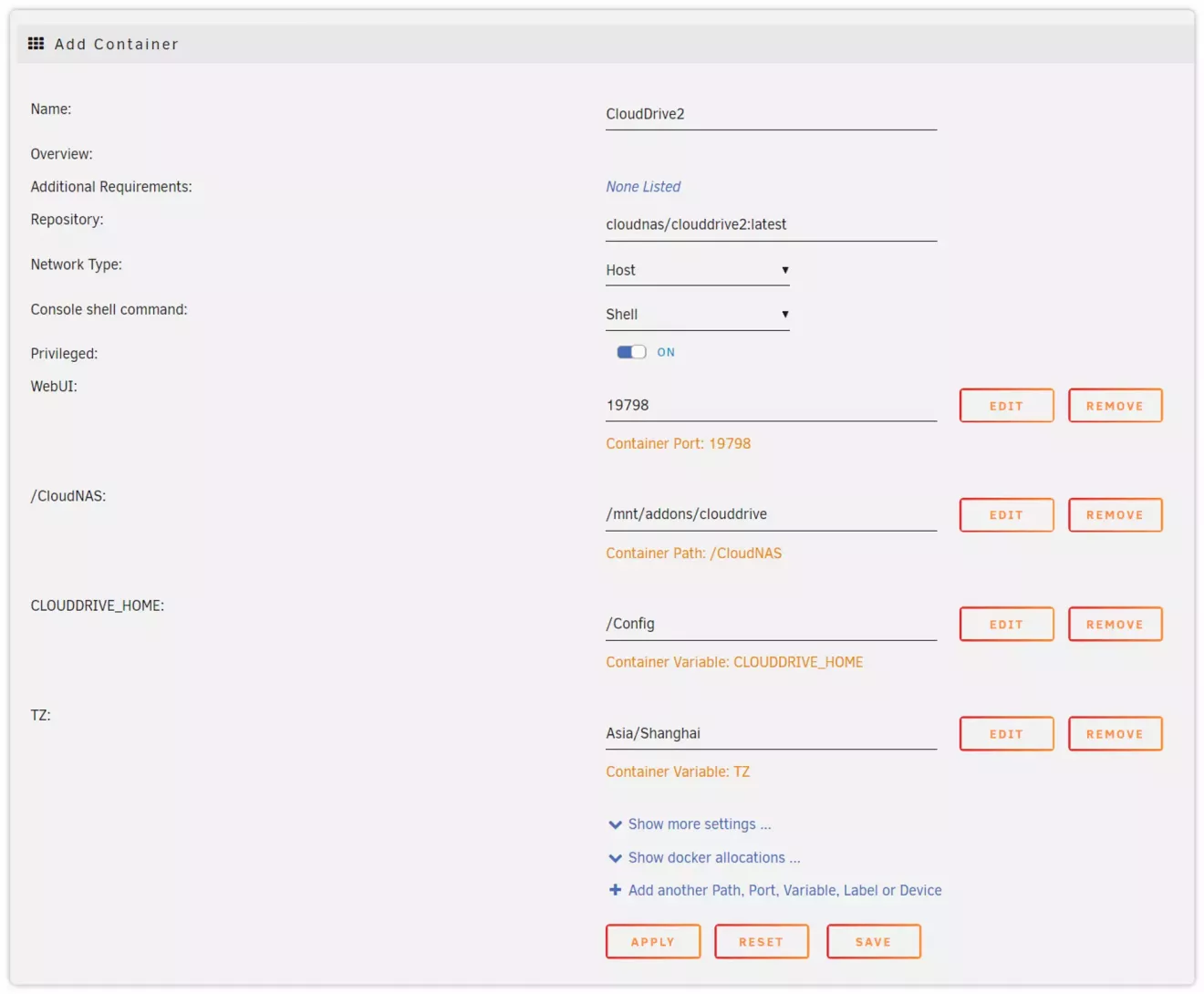Screen dimensions: 1204x994
Task: Click the Add Container grid icon
Action: click(36, 44)
